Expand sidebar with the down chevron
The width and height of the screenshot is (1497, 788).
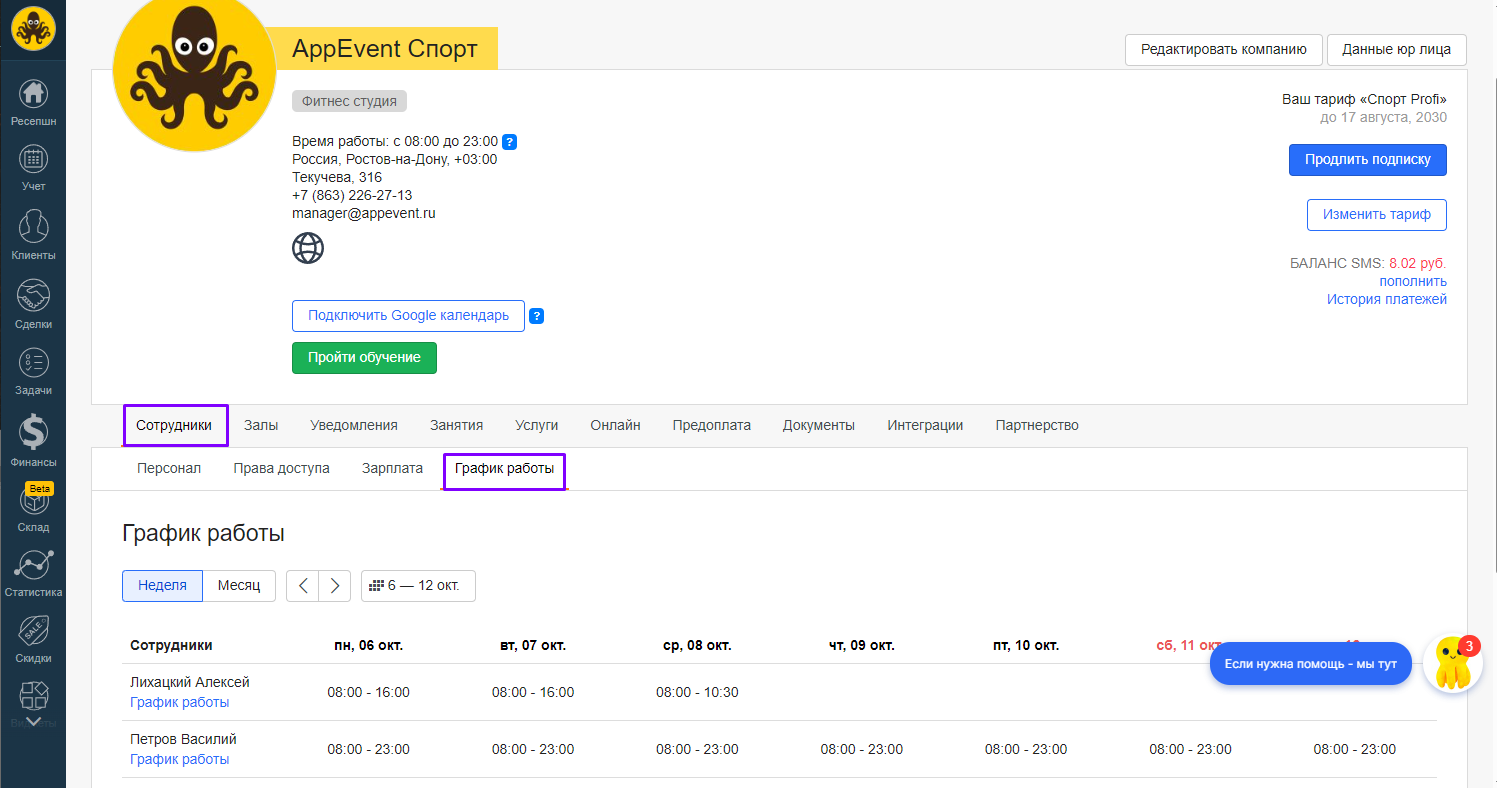click(x=33, y=721)
